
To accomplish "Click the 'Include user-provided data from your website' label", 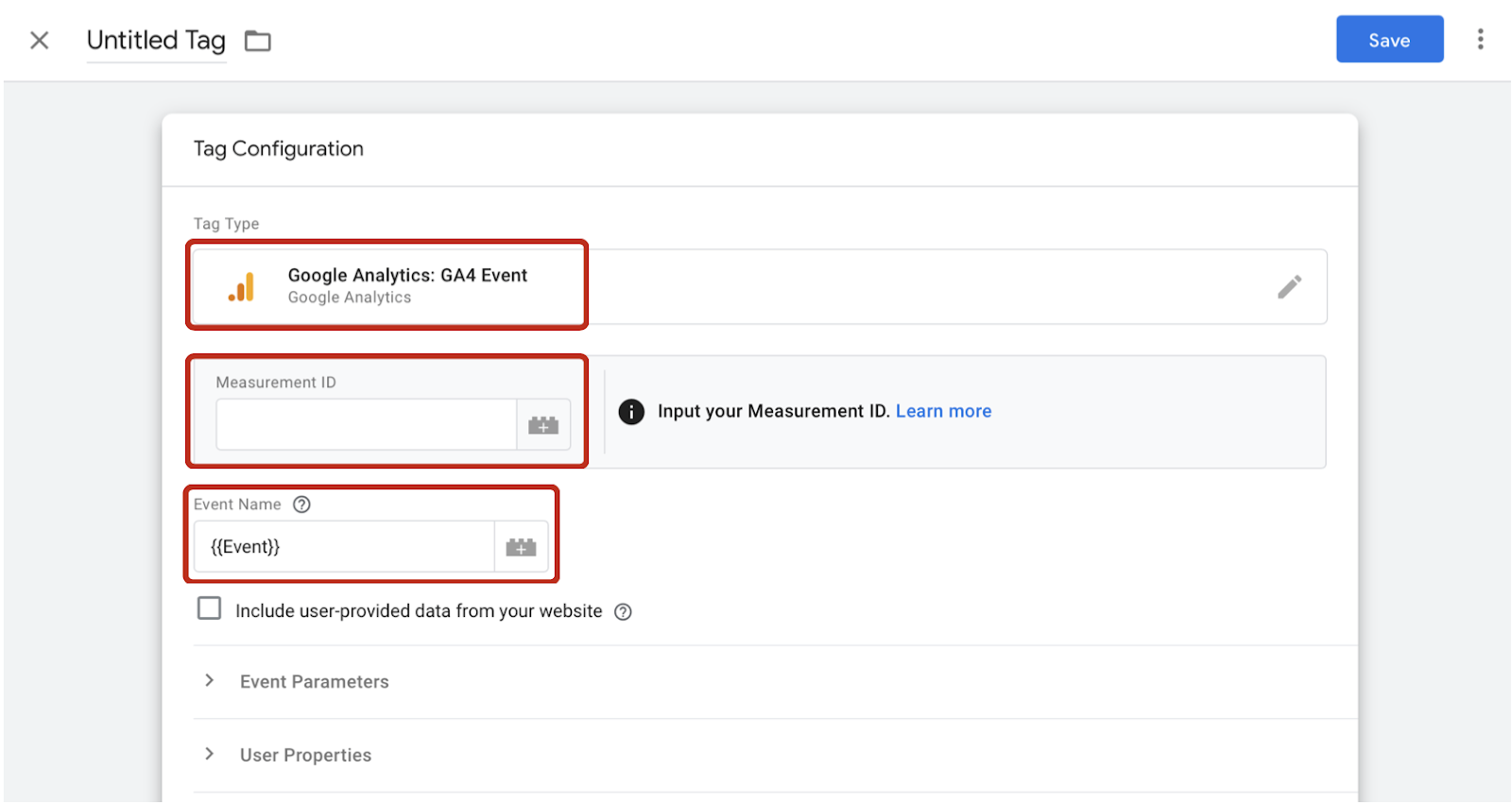I will (x=419, y=611).
